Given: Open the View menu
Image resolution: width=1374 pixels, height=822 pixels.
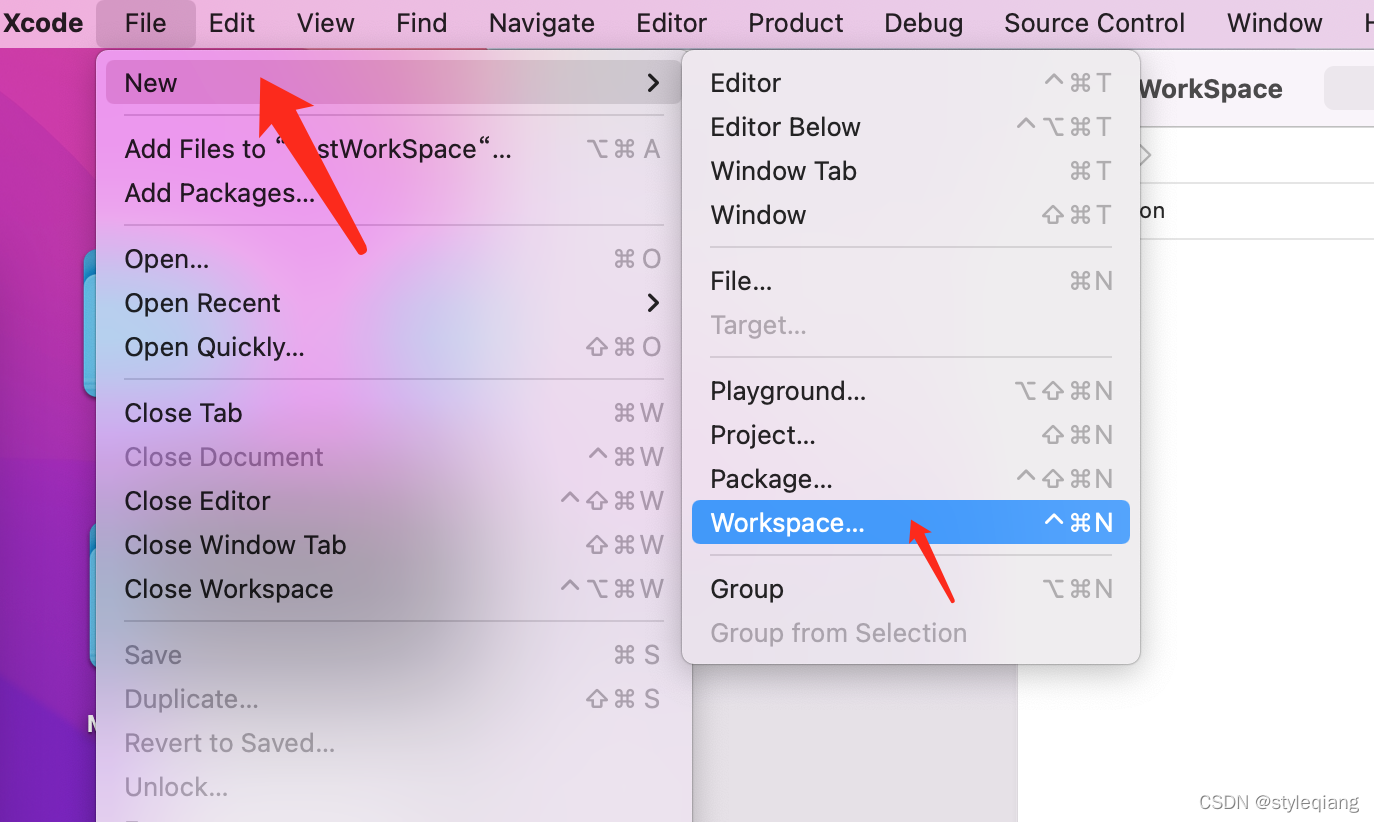Looking at the screenshot, I should point(326,23).
